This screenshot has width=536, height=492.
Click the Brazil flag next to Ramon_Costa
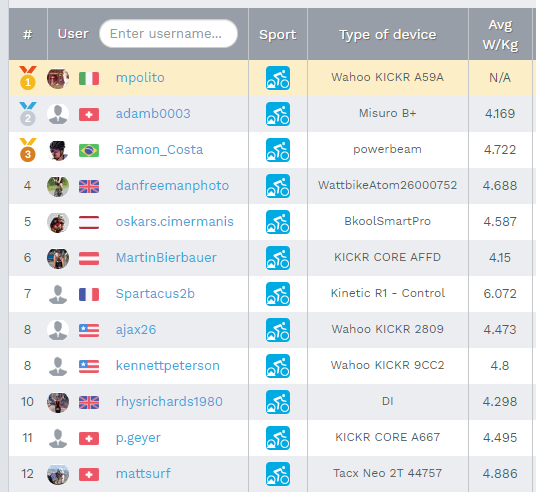pos(89,150)
